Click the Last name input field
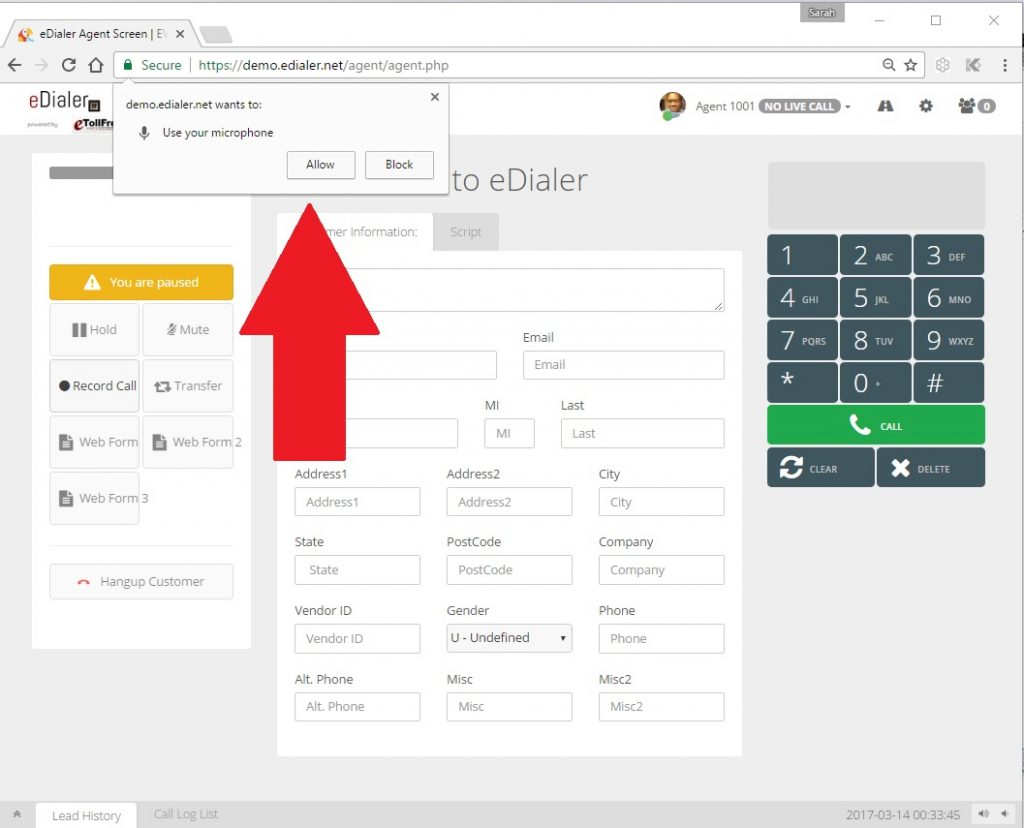The image size is (1024, 828). 643,434
